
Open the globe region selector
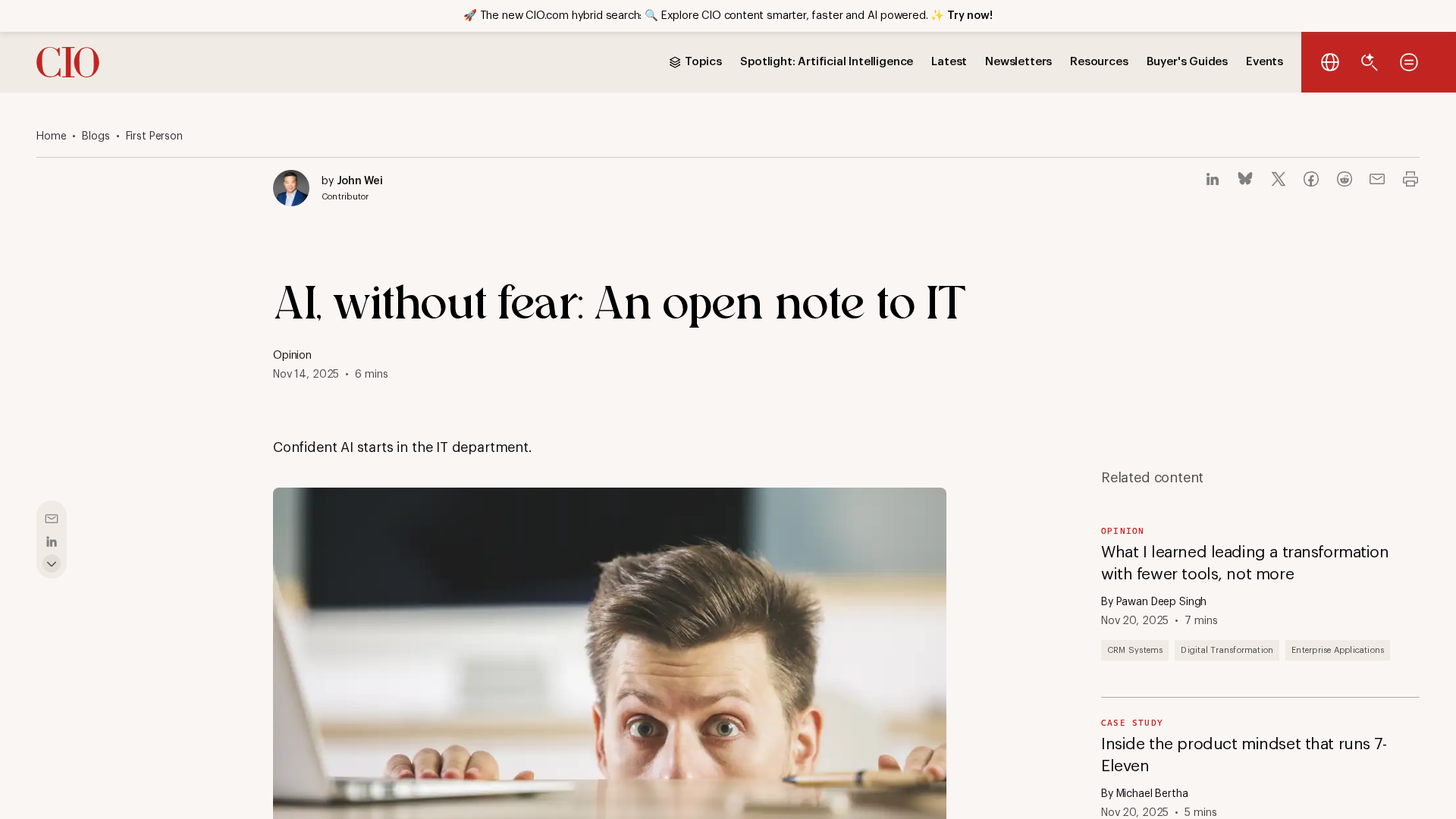click(x=1330, y=62)
